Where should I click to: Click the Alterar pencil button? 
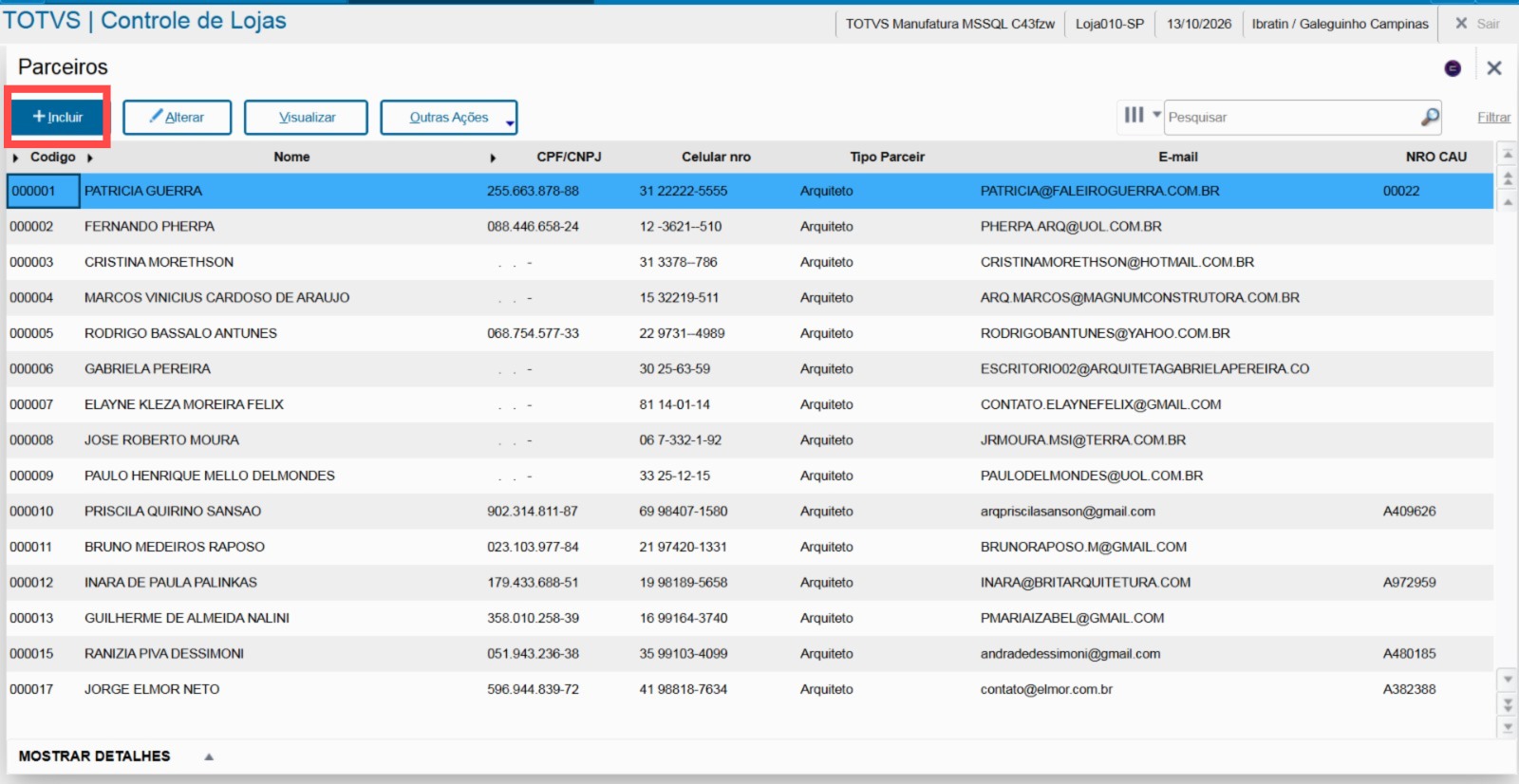tap(178, 117)
